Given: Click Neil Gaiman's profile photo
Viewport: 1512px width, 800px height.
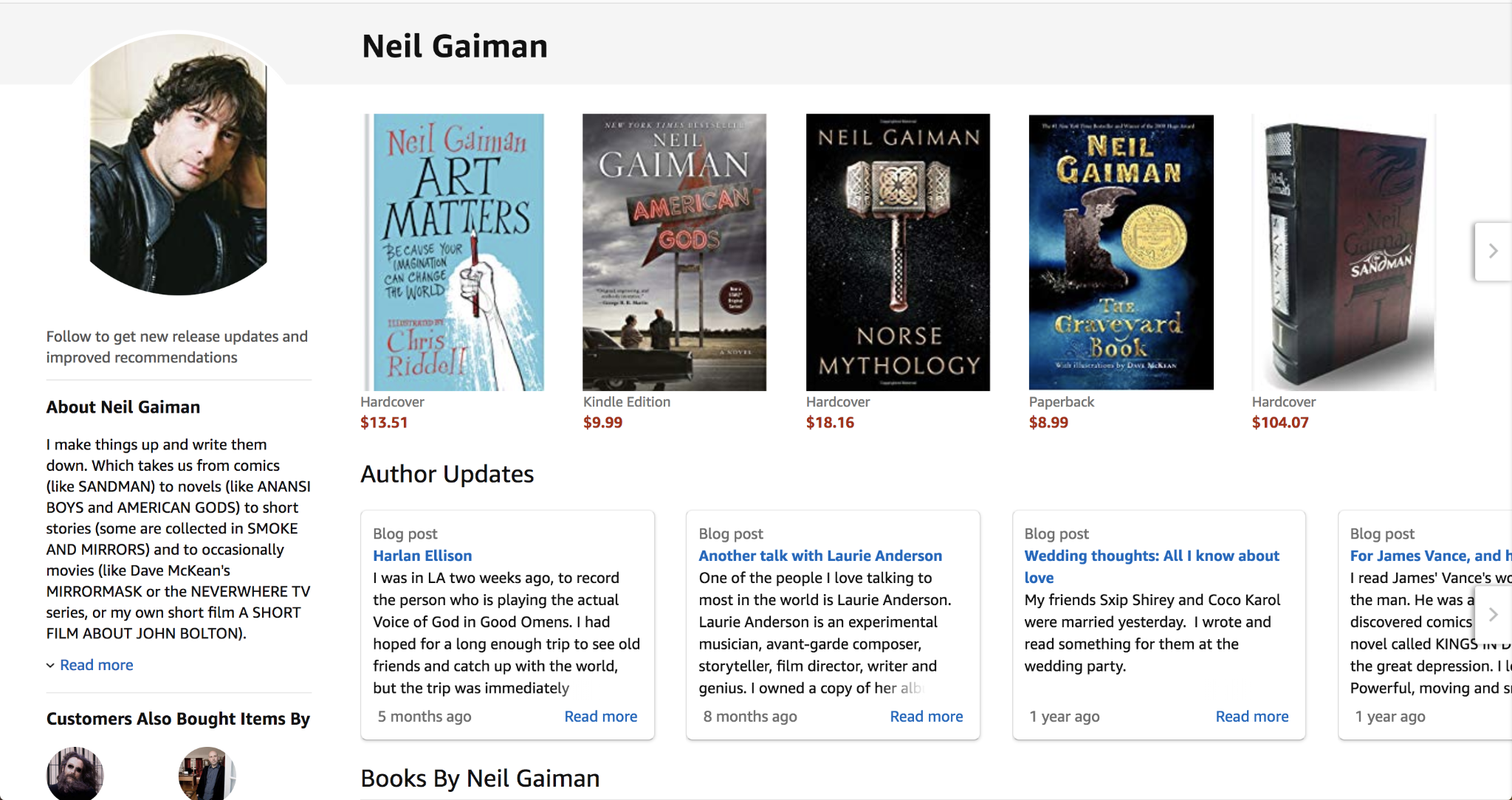Looking at the screenshot, I should (178, 165).
